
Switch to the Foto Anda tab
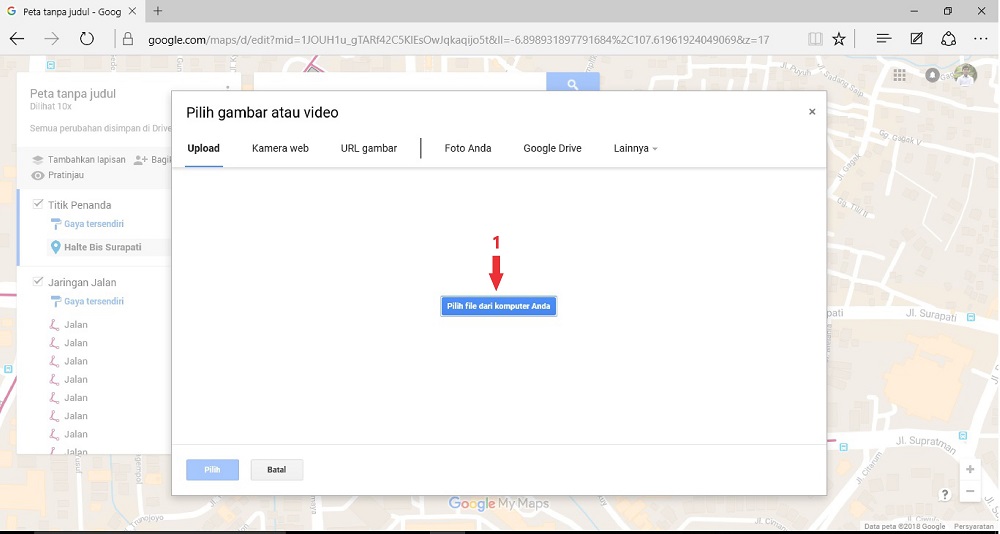click(x=467, y=148)
